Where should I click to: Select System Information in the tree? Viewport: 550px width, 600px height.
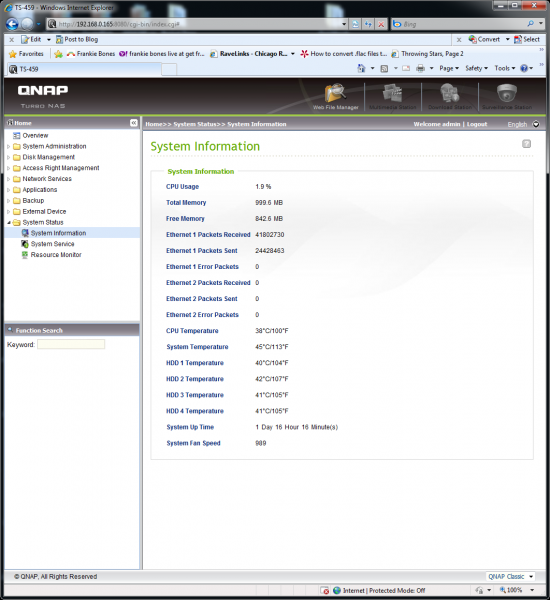[x=58, y=233]
